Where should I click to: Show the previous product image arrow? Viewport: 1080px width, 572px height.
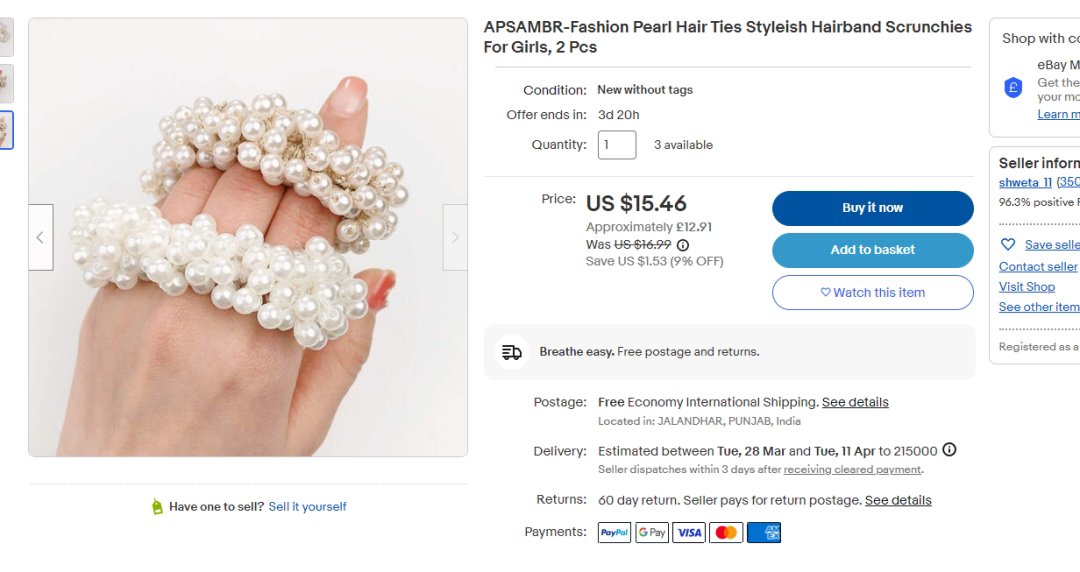point(41,237)
